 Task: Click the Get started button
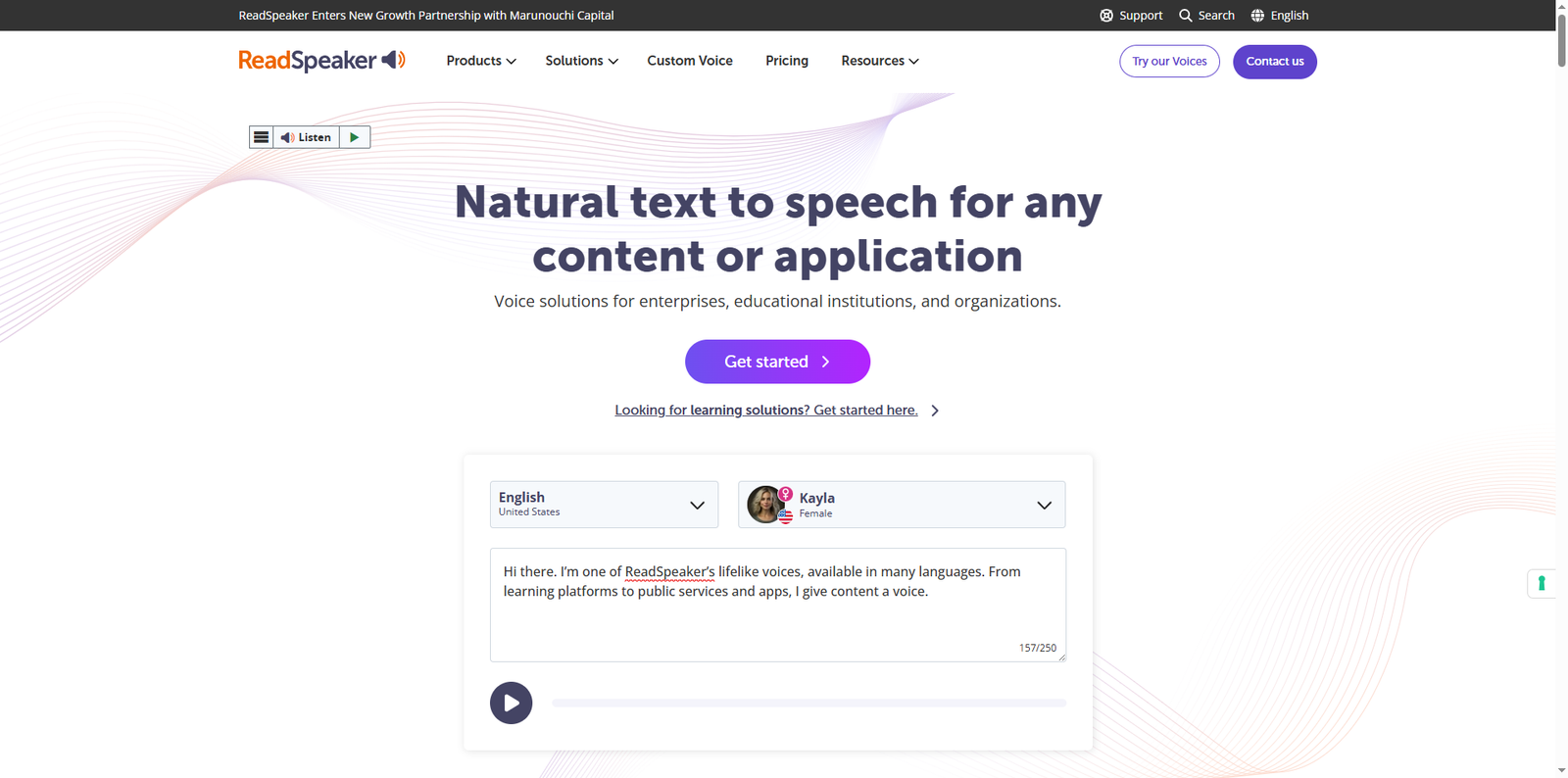click(x=777, y=362)
